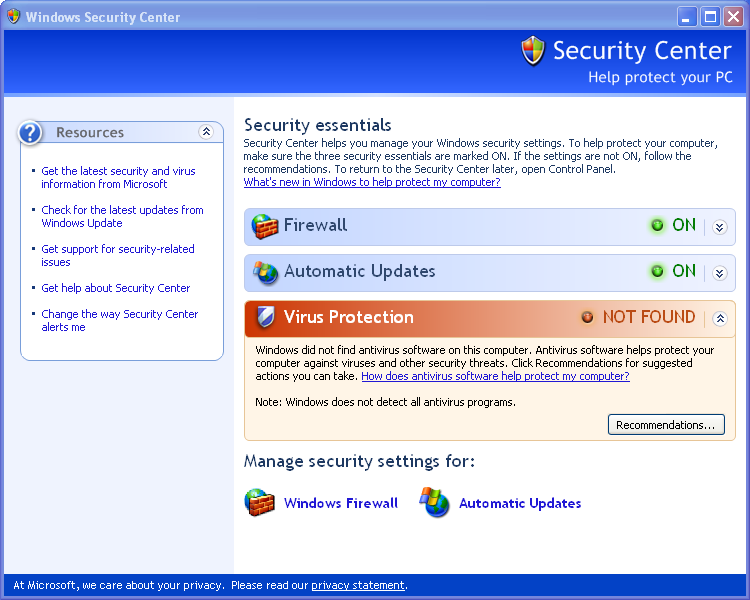Expand the Automatic Updates section chevron

719,273
